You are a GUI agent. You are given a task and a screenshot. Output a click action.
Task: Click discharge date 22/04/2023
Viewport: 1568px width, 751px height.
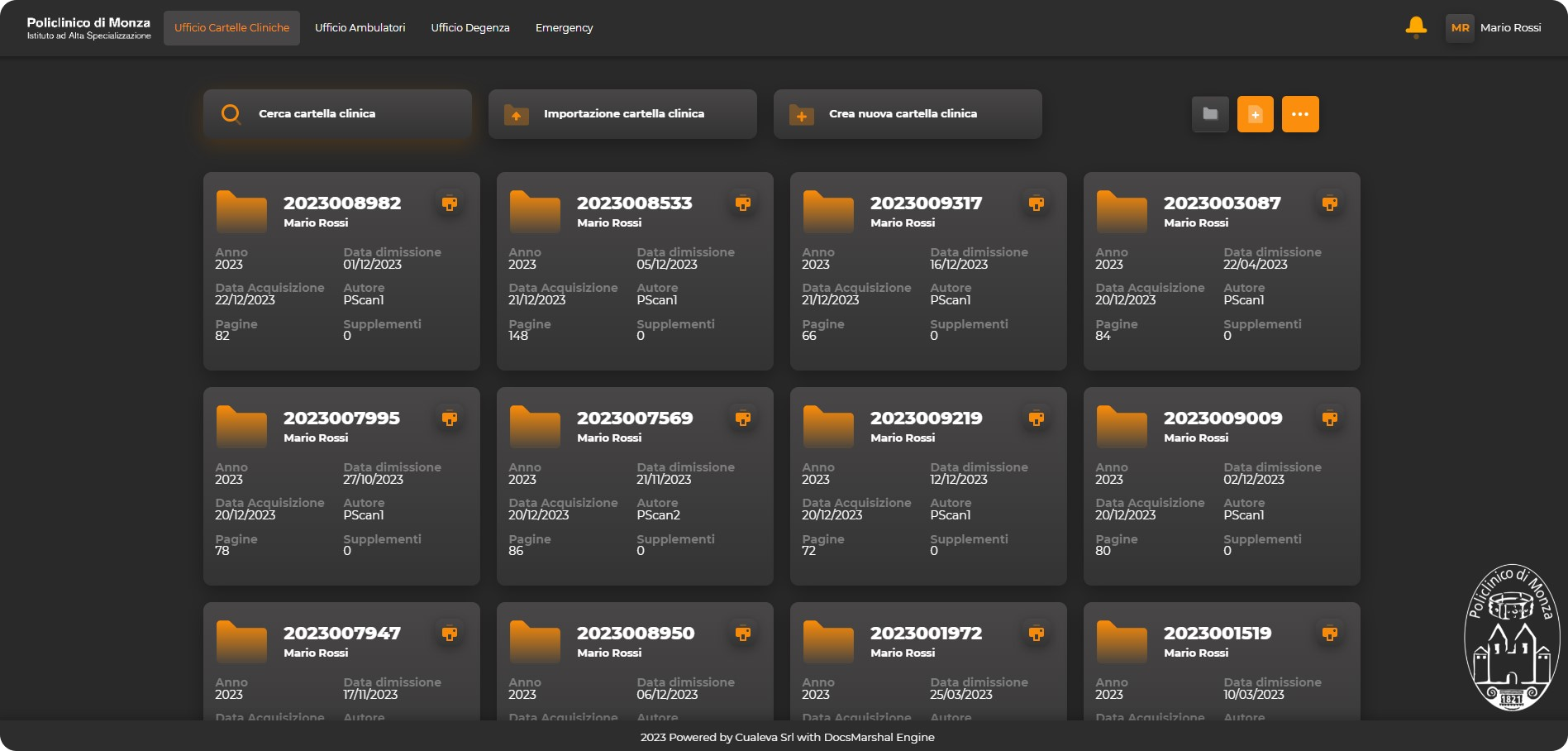click(1256, 265)
